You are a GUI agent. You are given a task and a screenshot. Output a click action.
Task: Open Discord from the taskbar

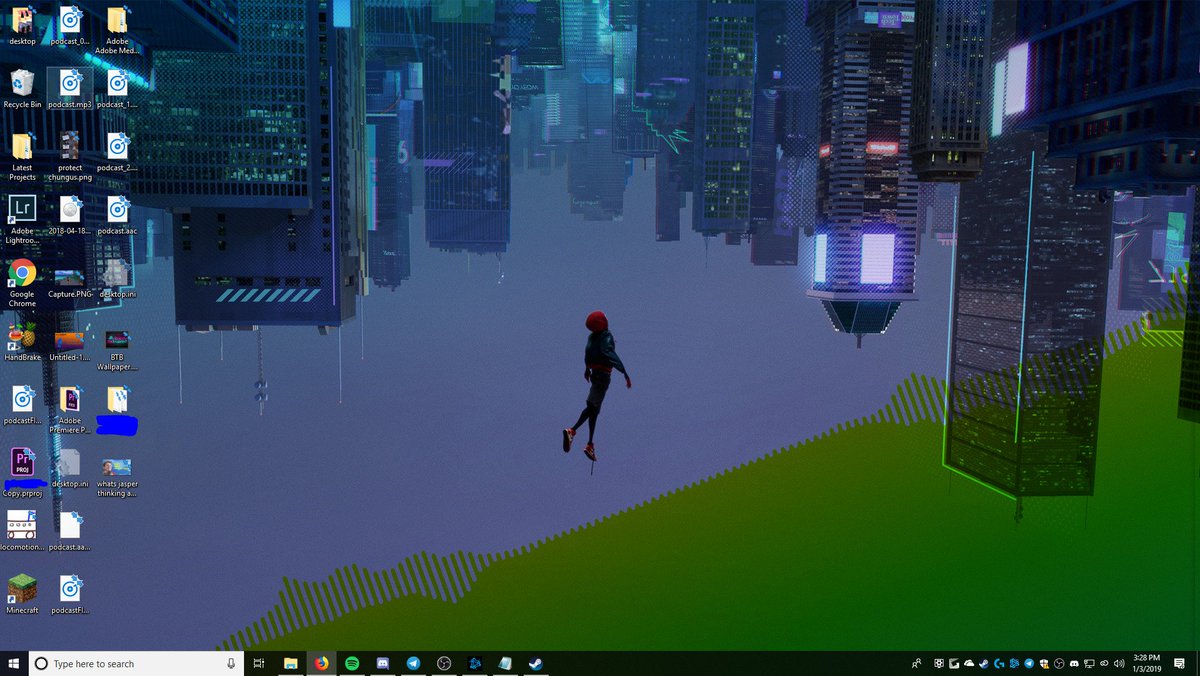[x=383, y=662]
